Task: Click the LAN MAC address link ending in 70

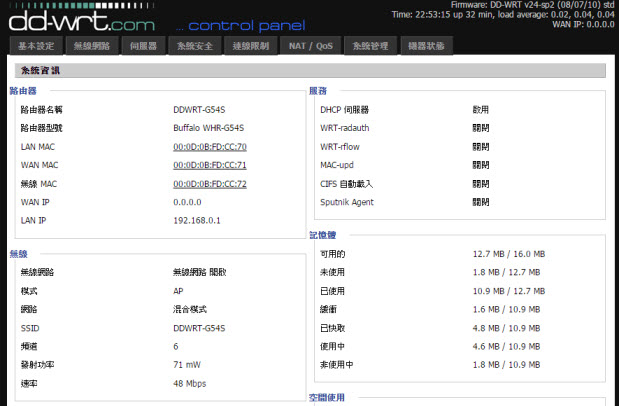Action: pyautogui.click(x=210, y=147)
